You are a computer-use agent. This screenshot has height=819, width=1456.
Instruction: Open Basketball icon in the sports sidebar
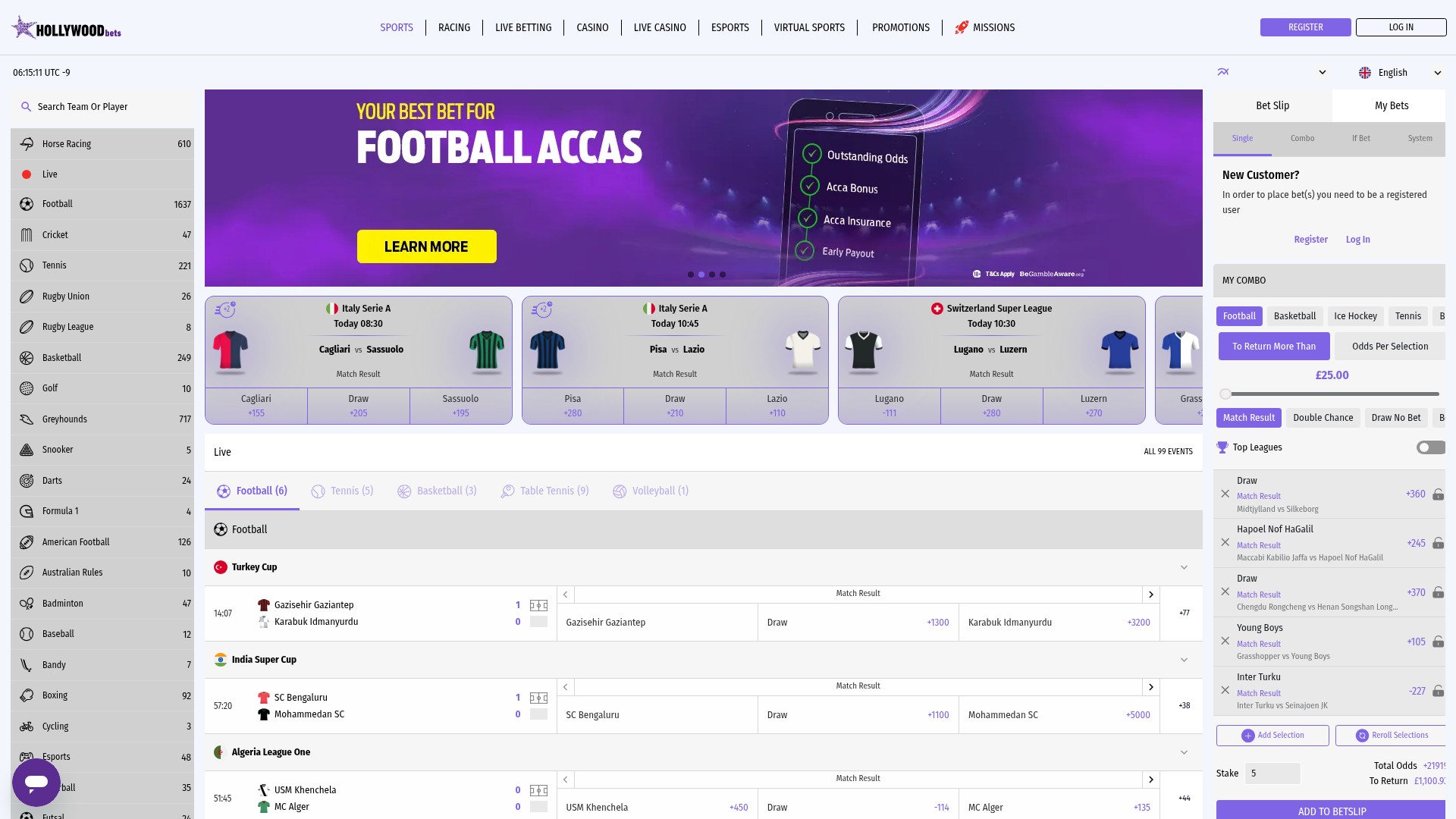click(27, 358)
